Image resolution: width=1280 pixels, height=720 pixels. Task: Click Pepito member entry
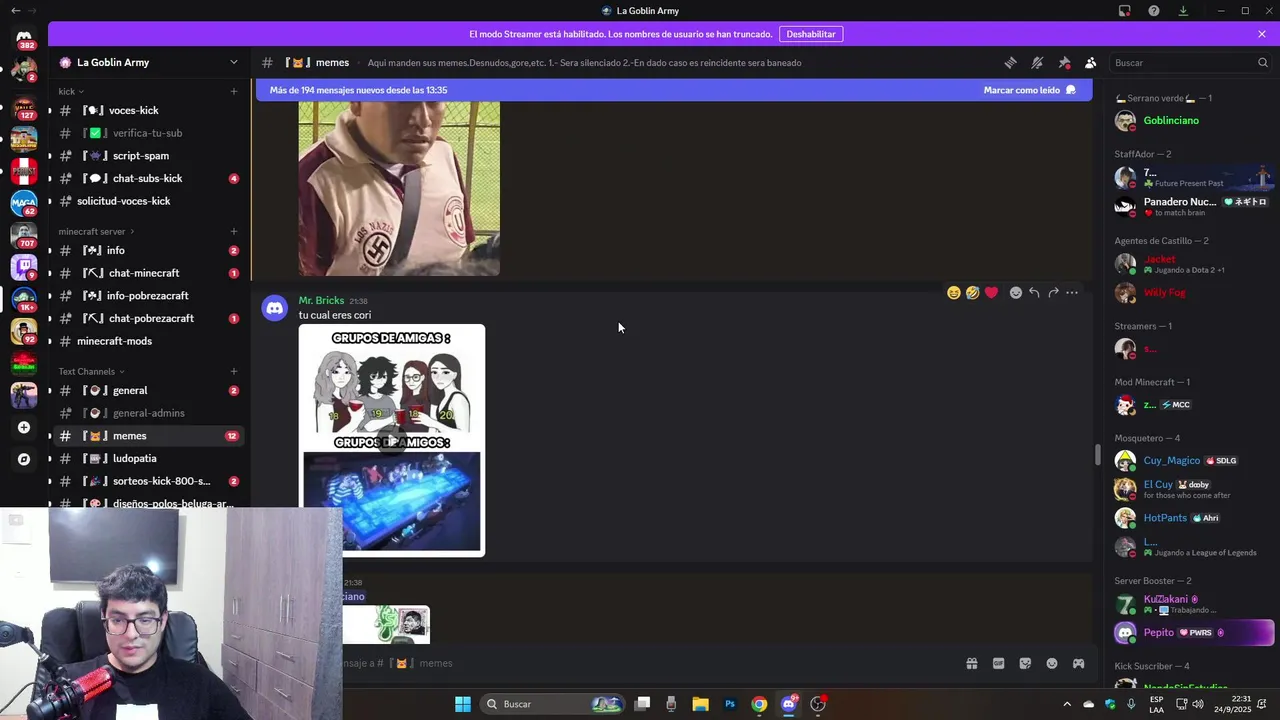point(1192,633)
